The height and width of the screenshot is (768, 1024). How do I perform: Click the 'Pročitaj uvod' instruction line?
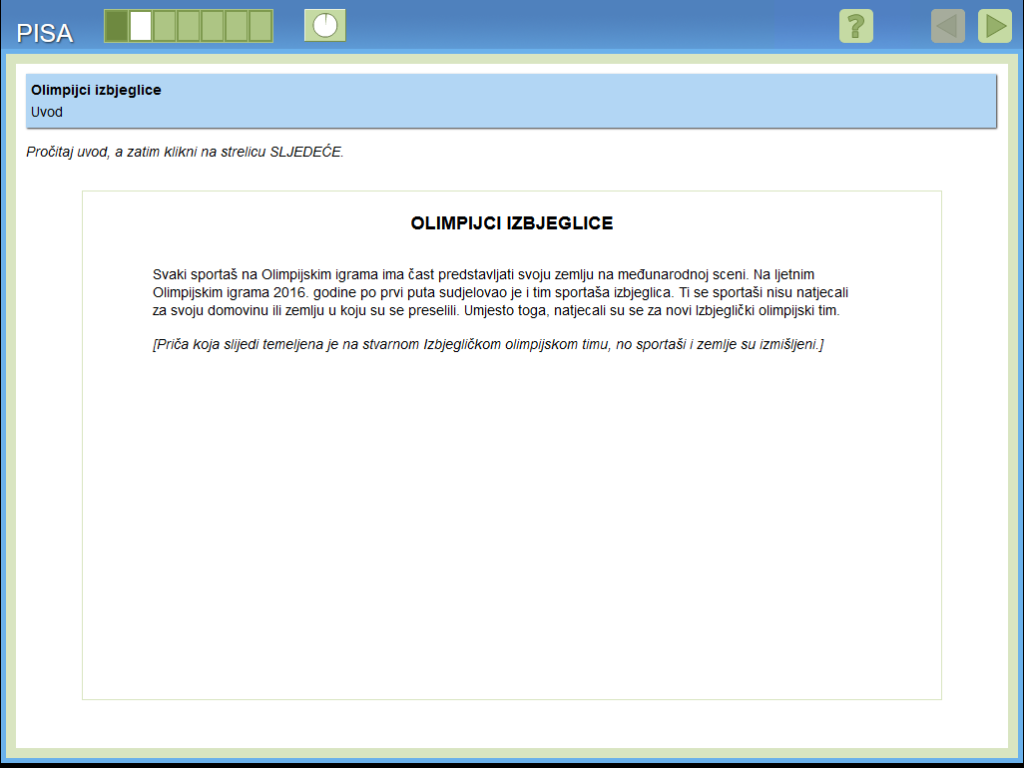tap(185, 153)
